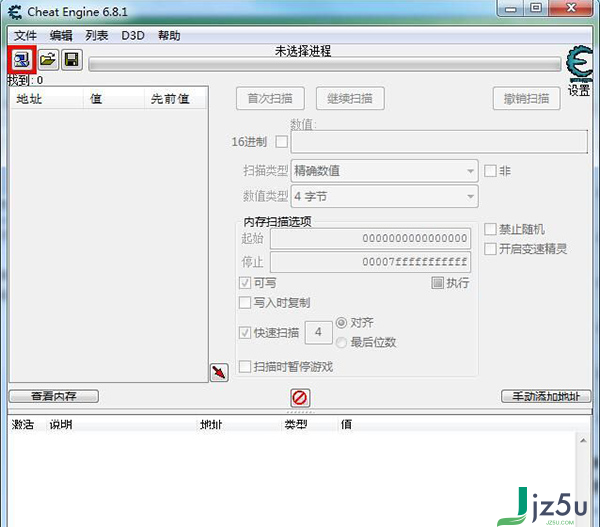Click the 起始 start address field

click(370, 238)
